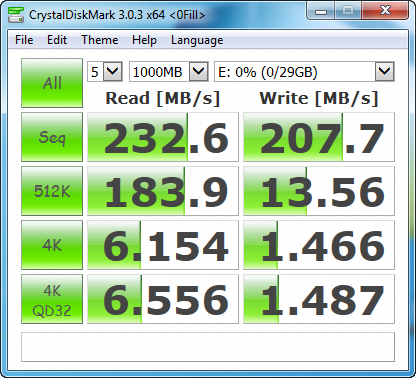The height and width of the screenshot is (378, 416).
Task: Select the Seq read result 232.6
Action: [163, 137]
